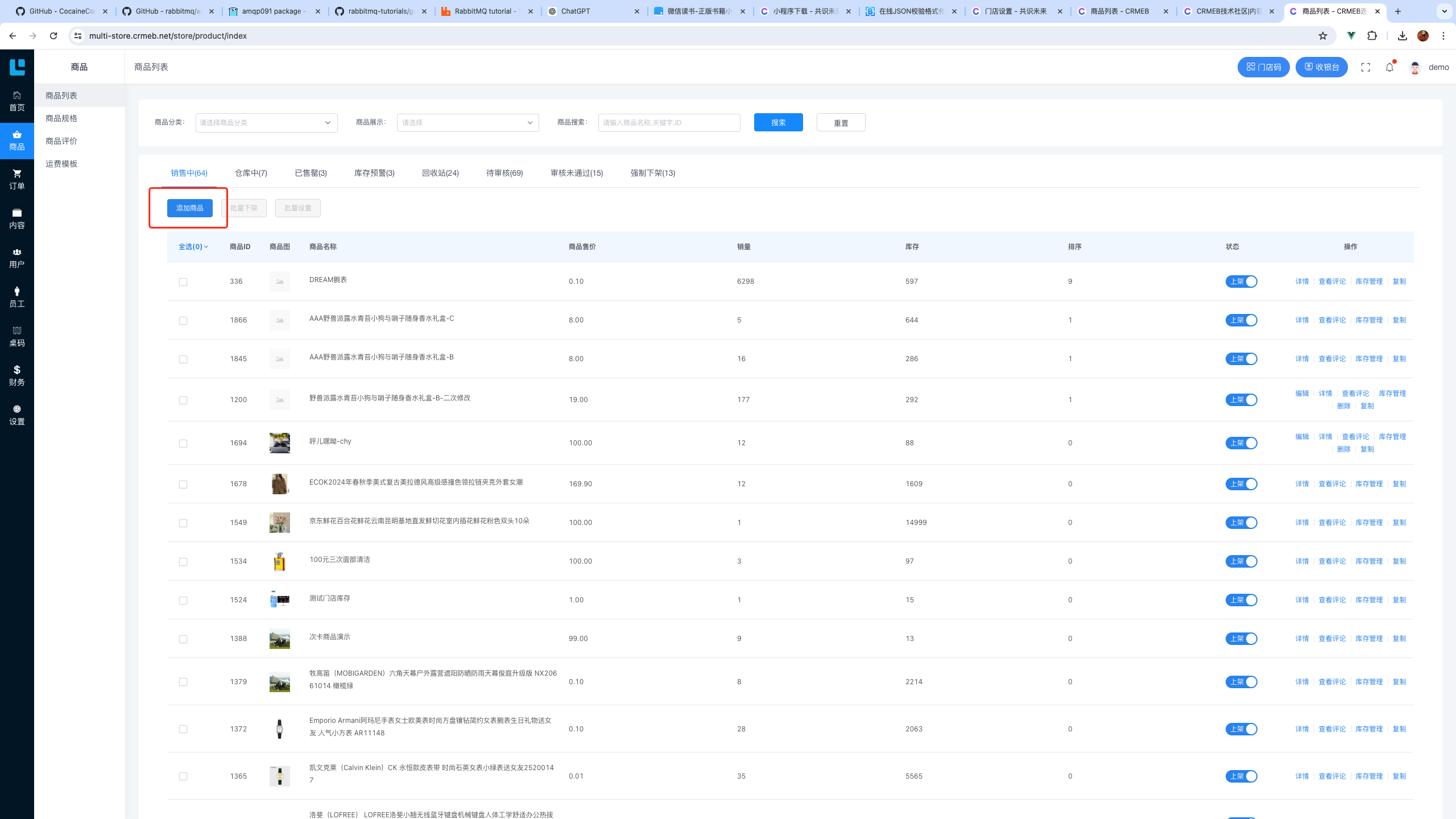1456x819 pixels.
Task: Open the tab search dropdown arrow
Action: [1444, 11]
